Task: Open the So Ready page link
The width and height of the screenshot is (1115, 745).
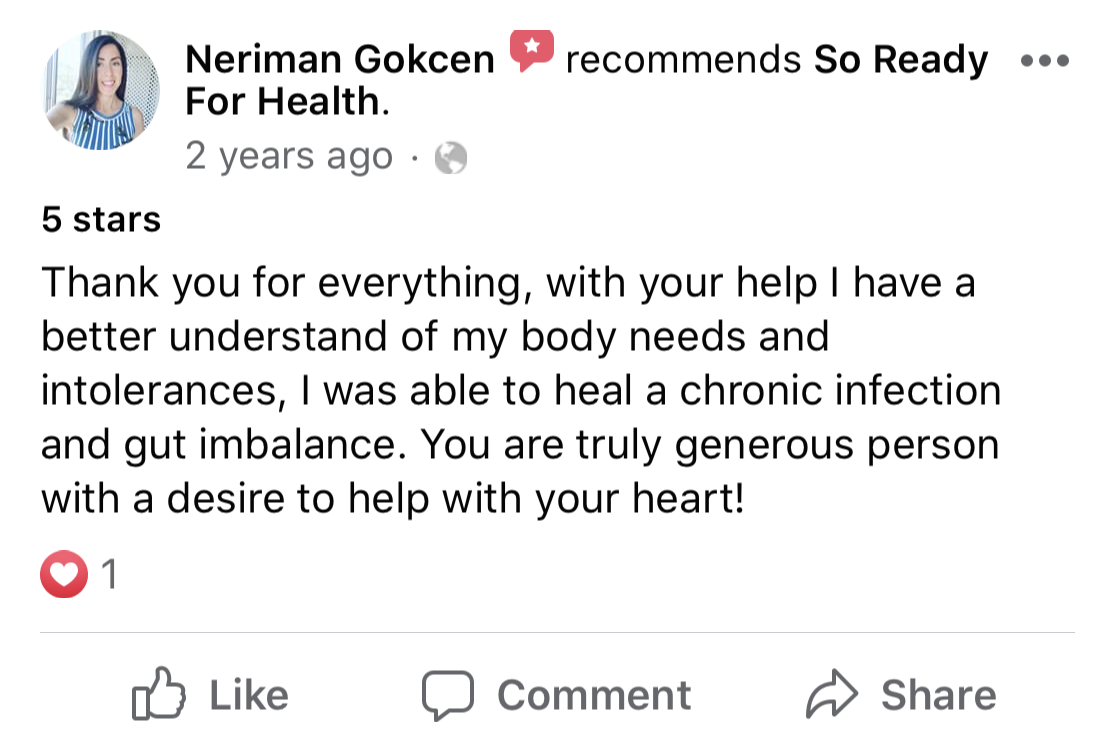Action: click(x=900, y=61)
